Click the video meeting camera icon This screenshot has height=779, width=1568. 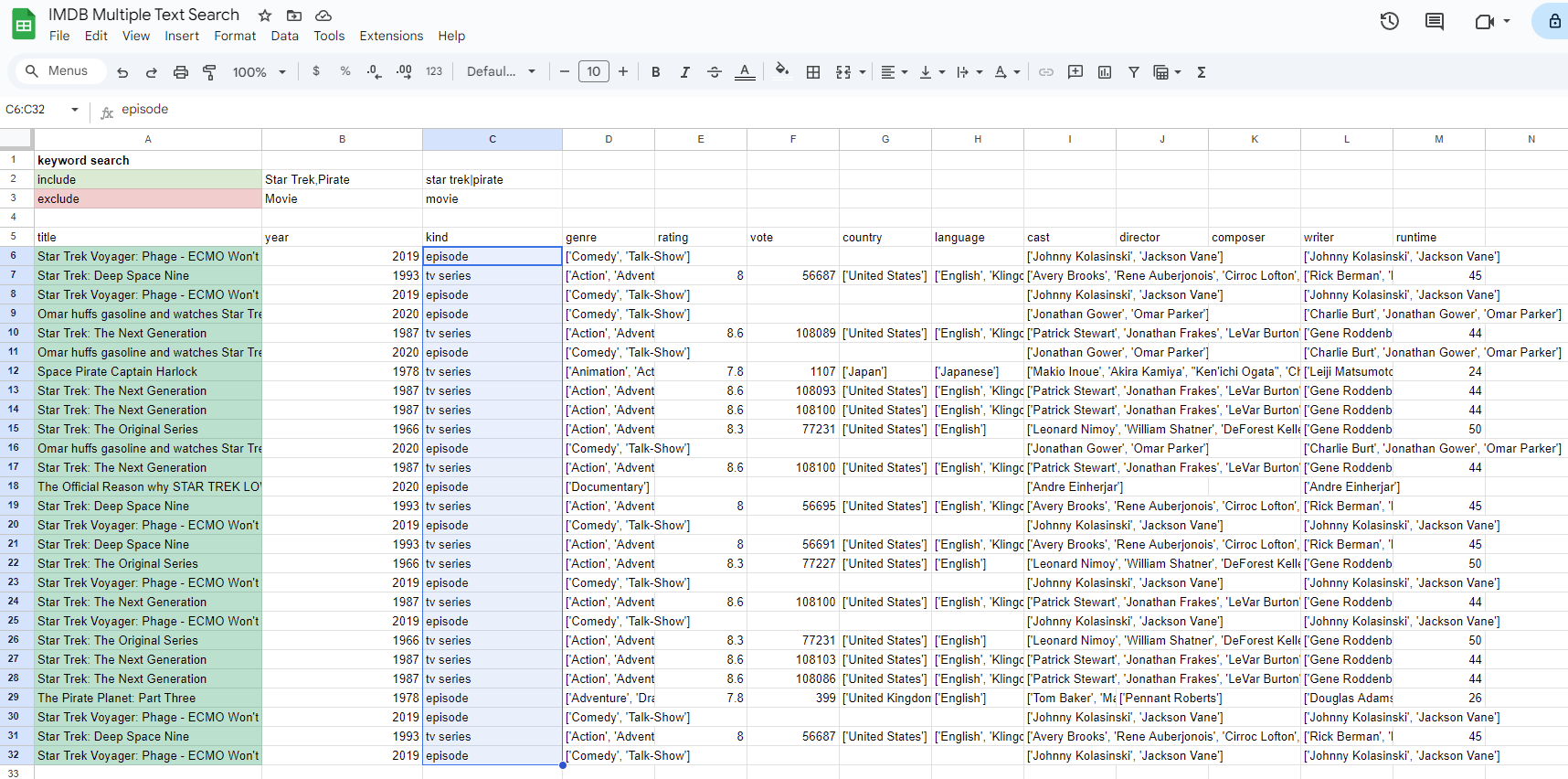(x=1485, y=21)
